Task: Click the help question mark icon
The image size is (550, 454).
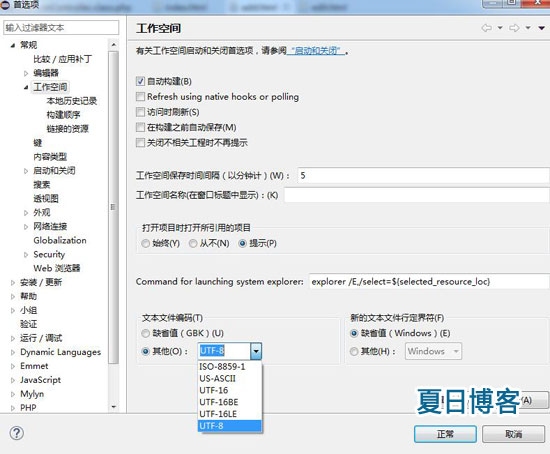Action: 16,433
